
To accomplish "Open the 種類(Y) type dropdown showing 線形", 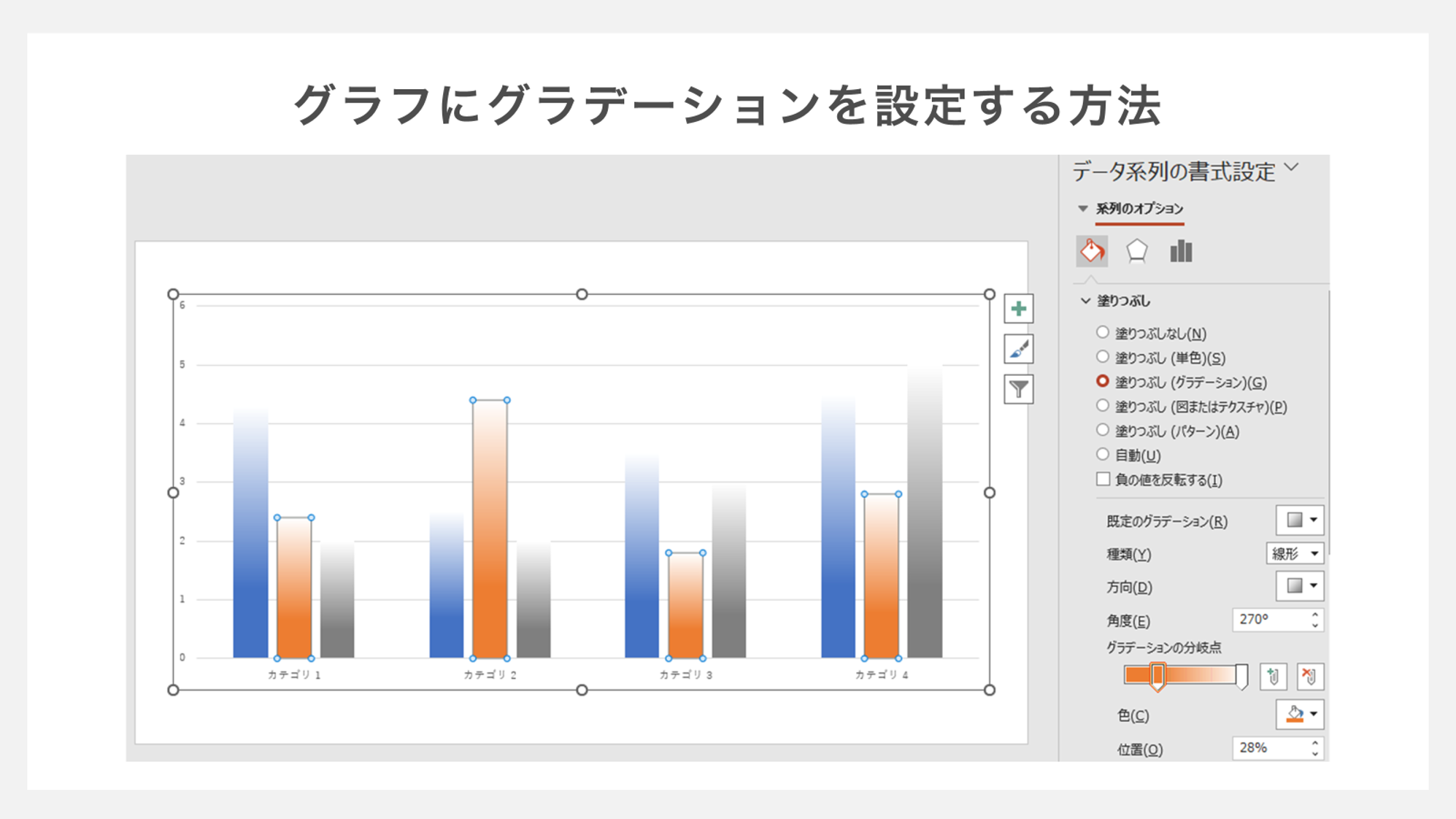I will click(x=1295, y=553).
